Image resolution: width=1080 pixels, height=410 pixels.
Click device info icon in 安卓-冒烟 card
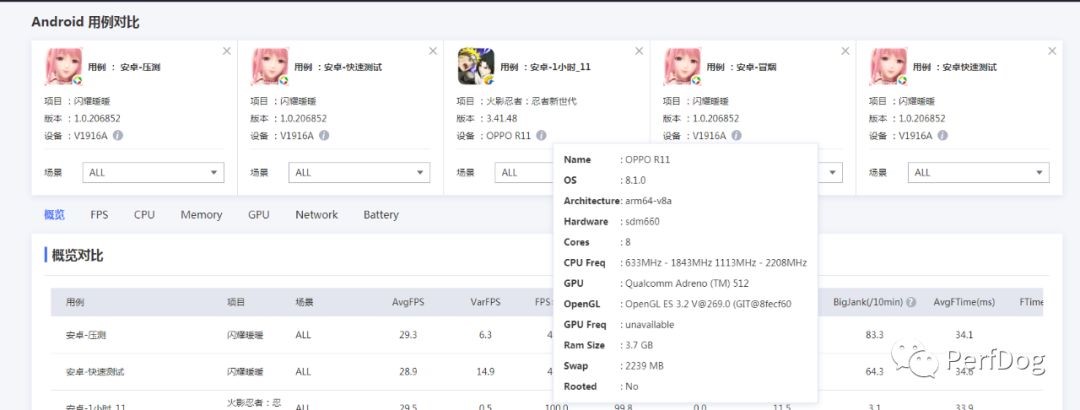coord(736,135)
